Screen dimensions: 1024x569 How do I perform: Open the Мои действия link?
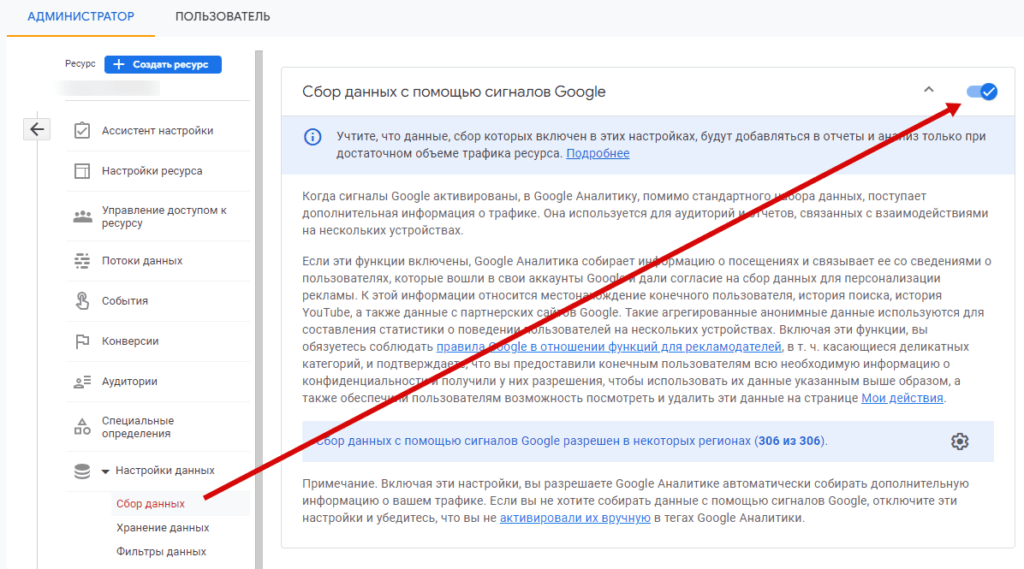pyautogui.click(x=902, y=398)
